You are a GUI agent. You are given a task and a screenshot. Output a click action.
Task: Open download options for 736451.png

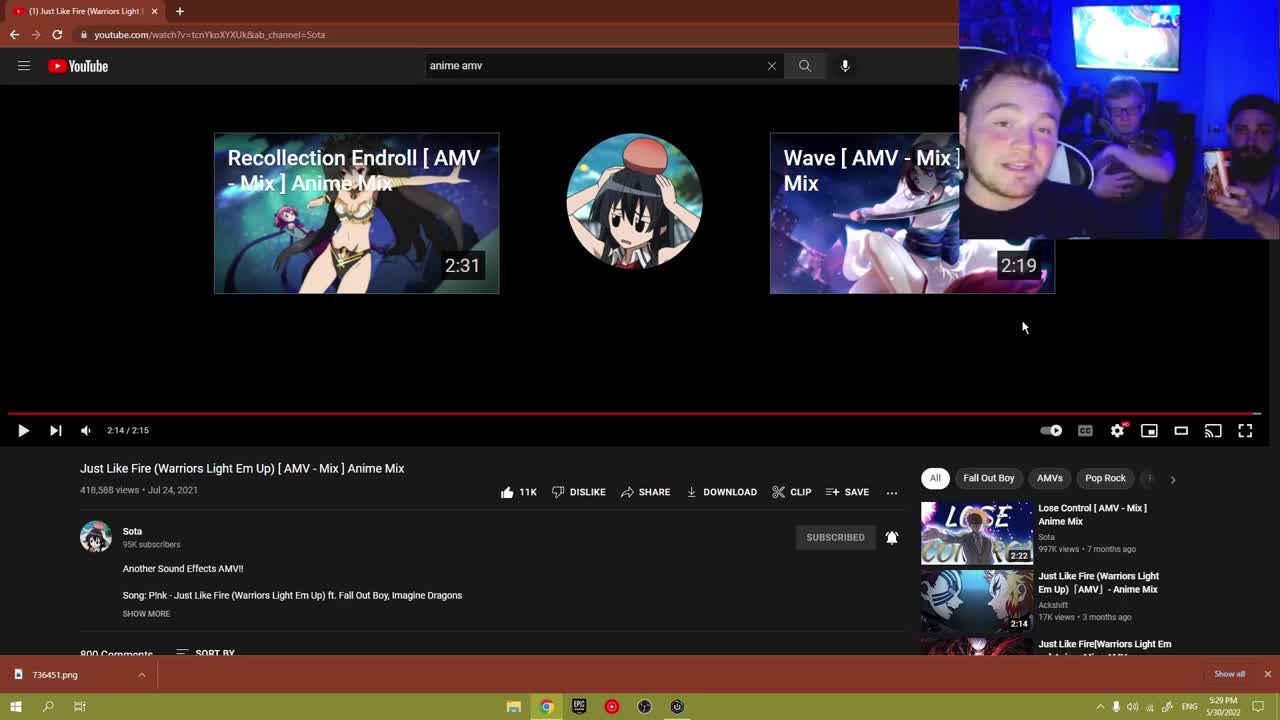pos(142,675)
